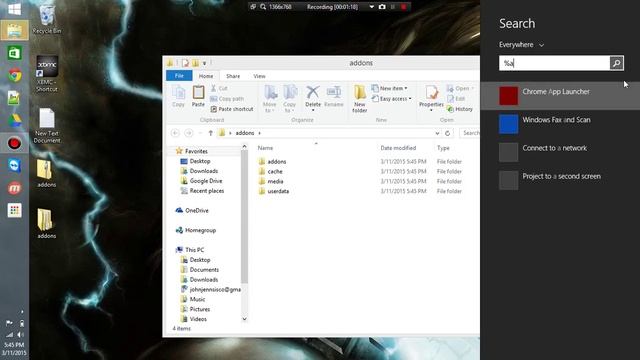Select Project to a second screen result

pos(560,180)
